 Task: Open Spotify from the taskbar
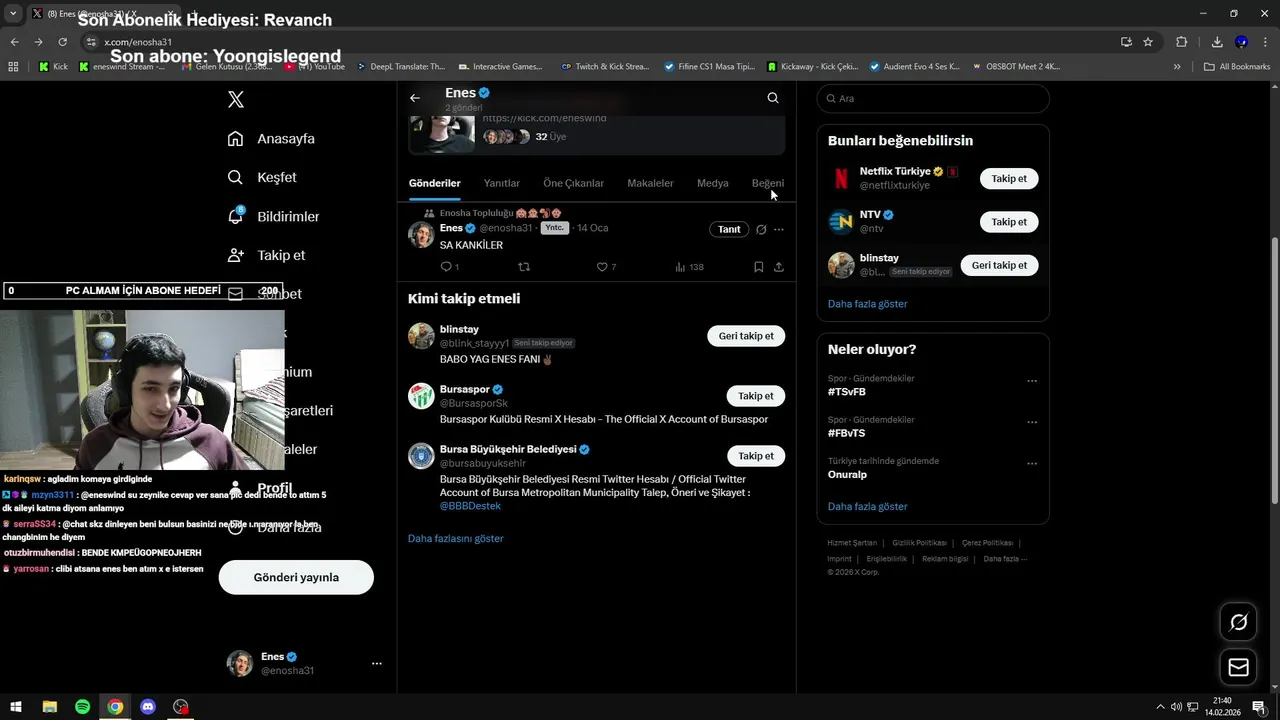82,707
